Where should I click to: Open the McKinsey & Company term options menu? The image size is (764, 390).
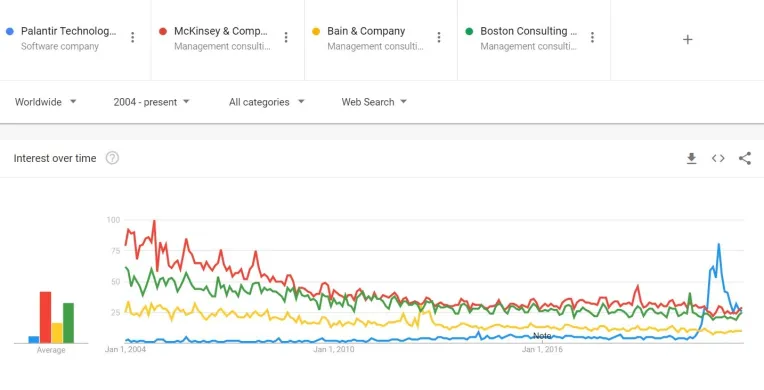point(286,38)
